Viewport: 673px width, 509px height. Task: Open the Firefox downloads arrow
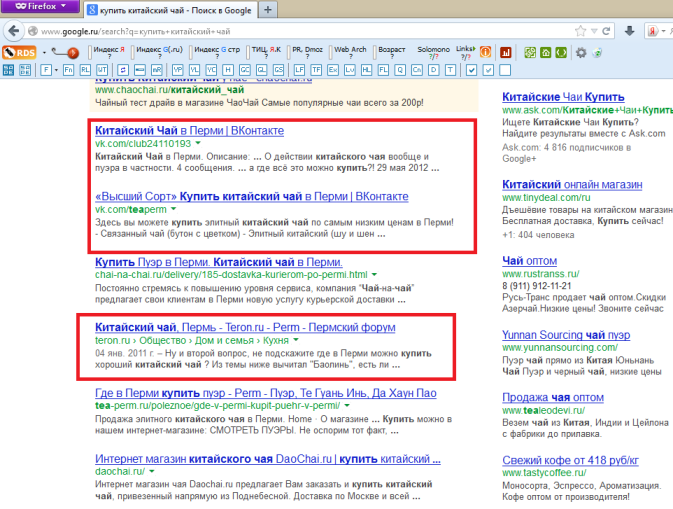coord(630,31)
